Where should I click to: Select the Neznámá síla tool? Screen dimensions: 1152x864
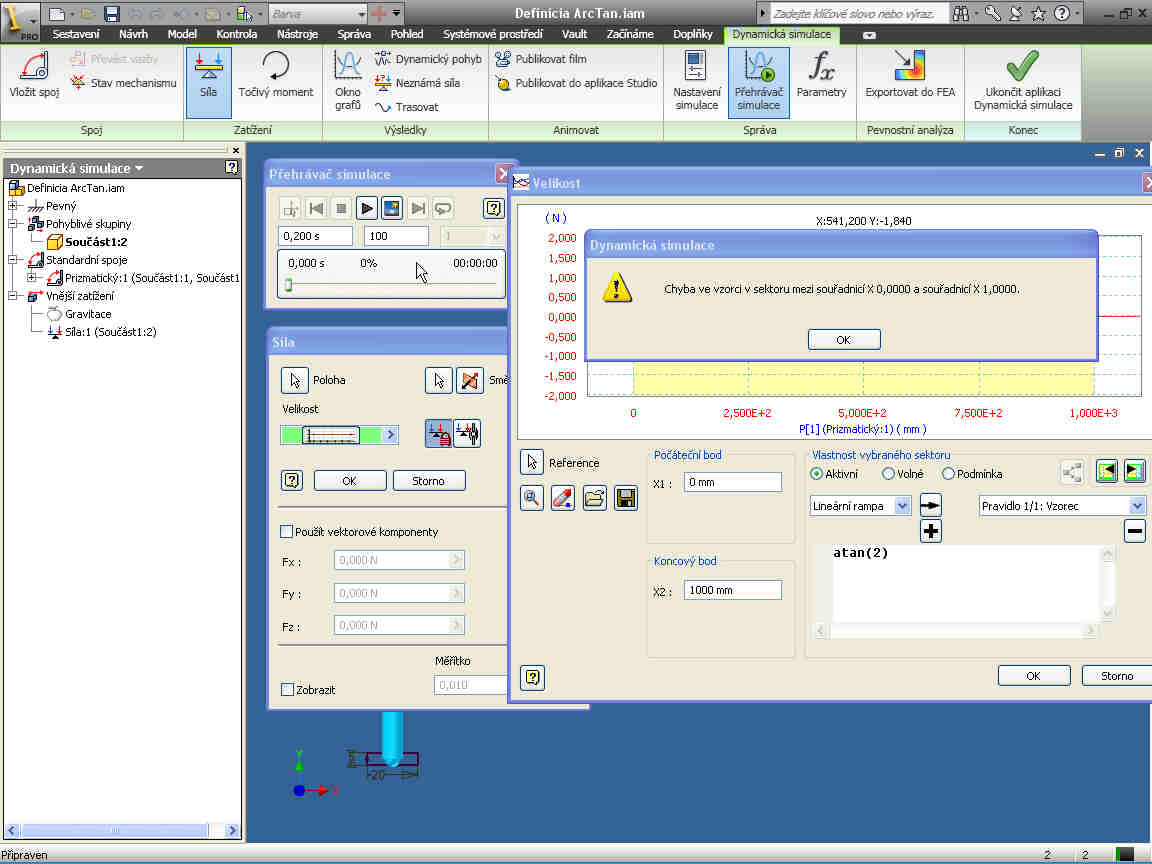(x=417, y=83)
